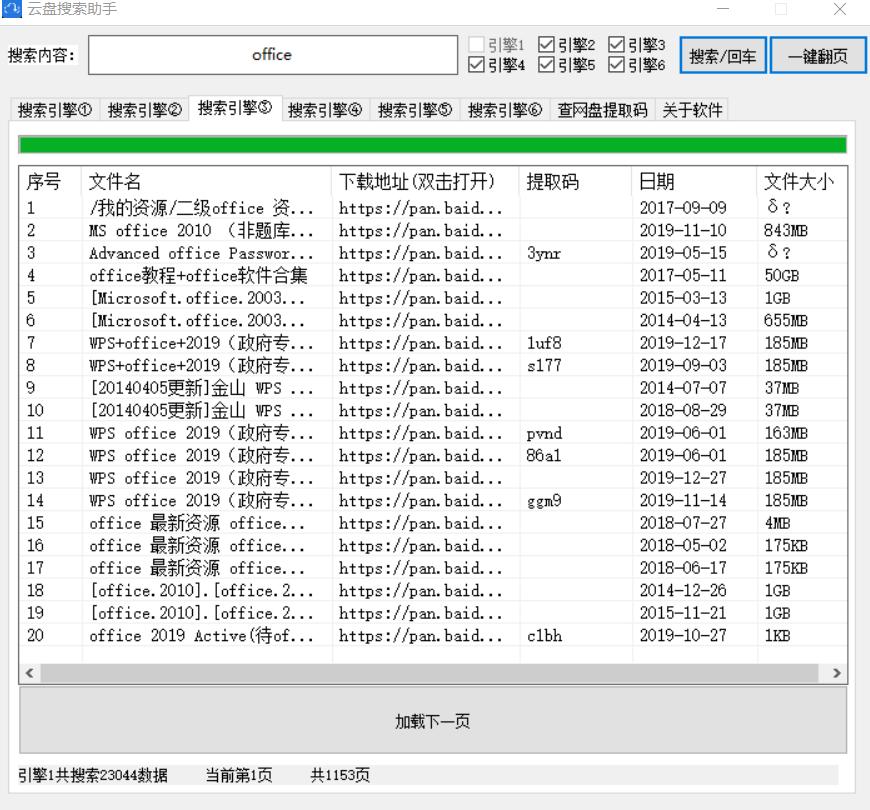Select row 2 MS office 2010 (非题库...
This screenshot has height=810, width=870.
point(433,230)
